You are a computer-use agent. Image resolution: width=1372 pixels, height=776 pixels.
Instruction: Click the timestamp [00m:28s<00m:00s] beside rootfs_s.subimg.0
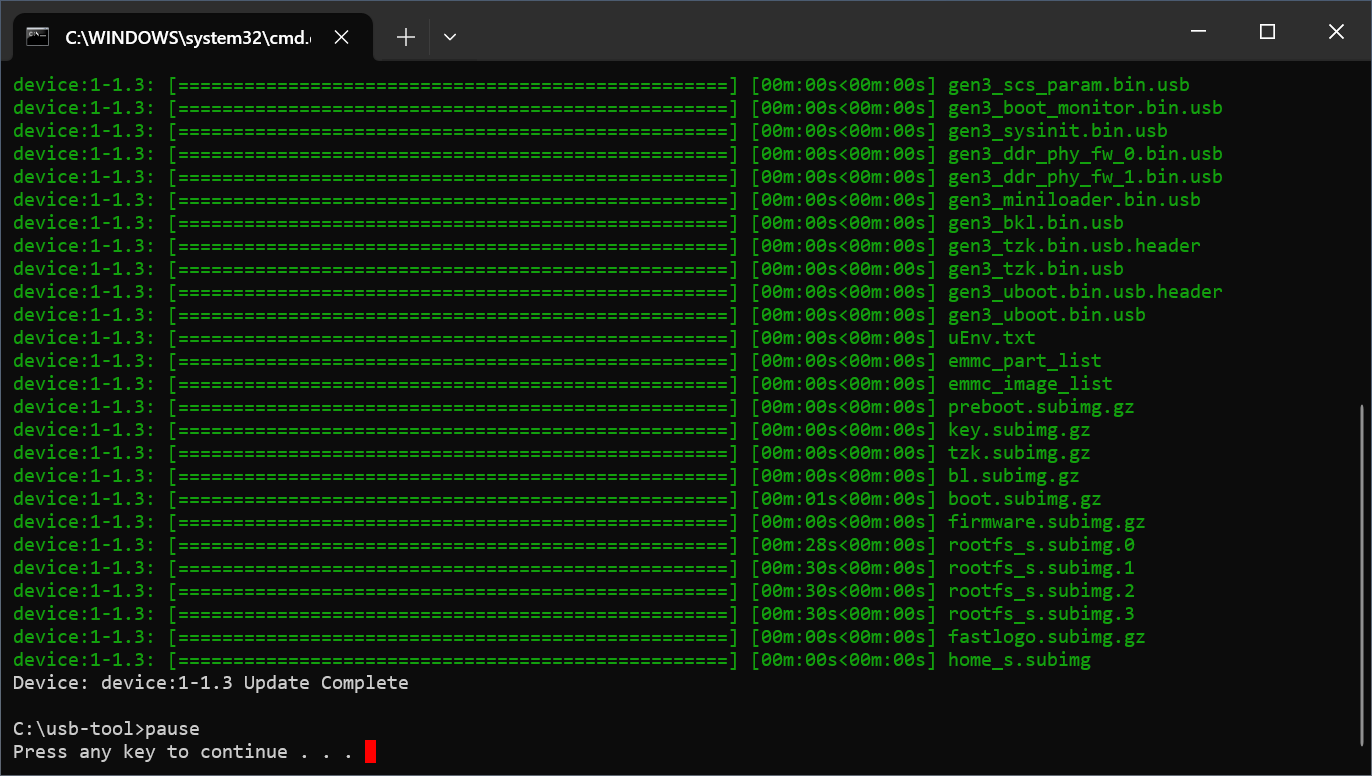[843, 544]
